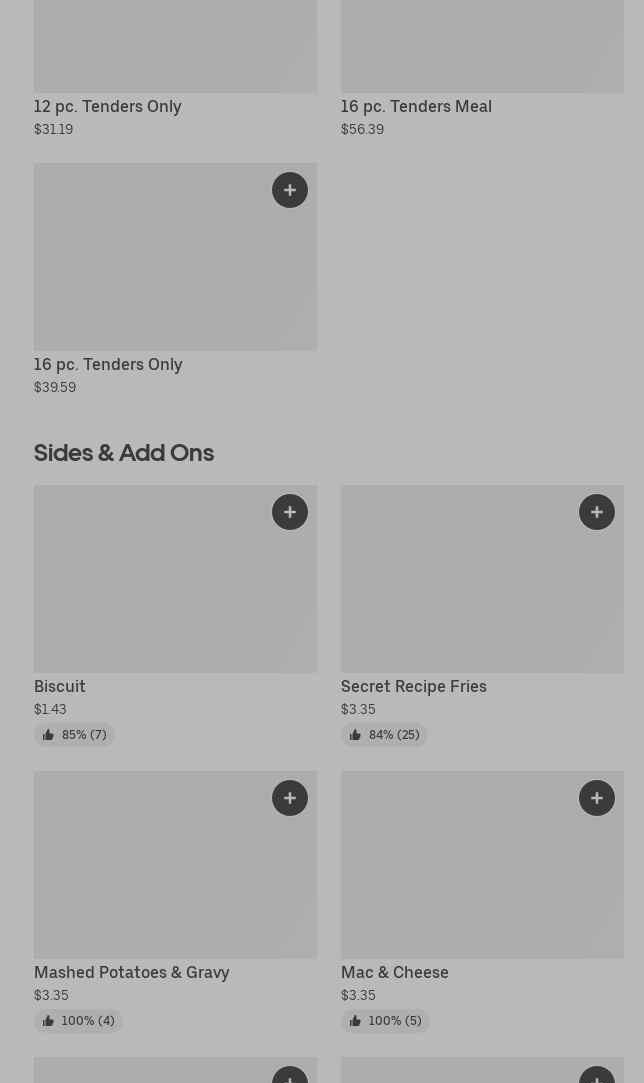The image size is (644, 1083).
Task: Click the thumbs-up icon beside 85% (7)
Action: coord(48,735)
